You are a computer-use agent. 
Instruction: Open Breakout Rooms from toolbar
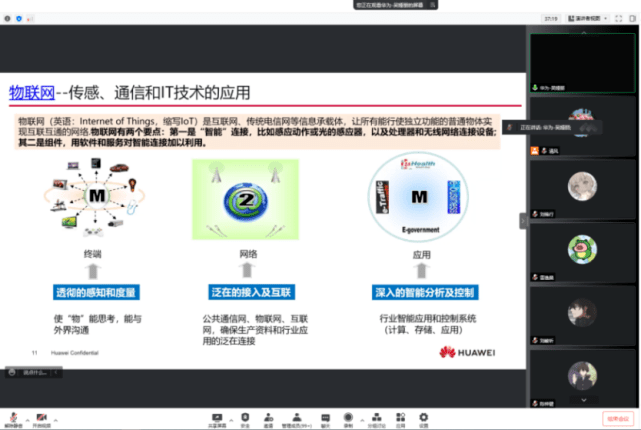tap(377, 419)
